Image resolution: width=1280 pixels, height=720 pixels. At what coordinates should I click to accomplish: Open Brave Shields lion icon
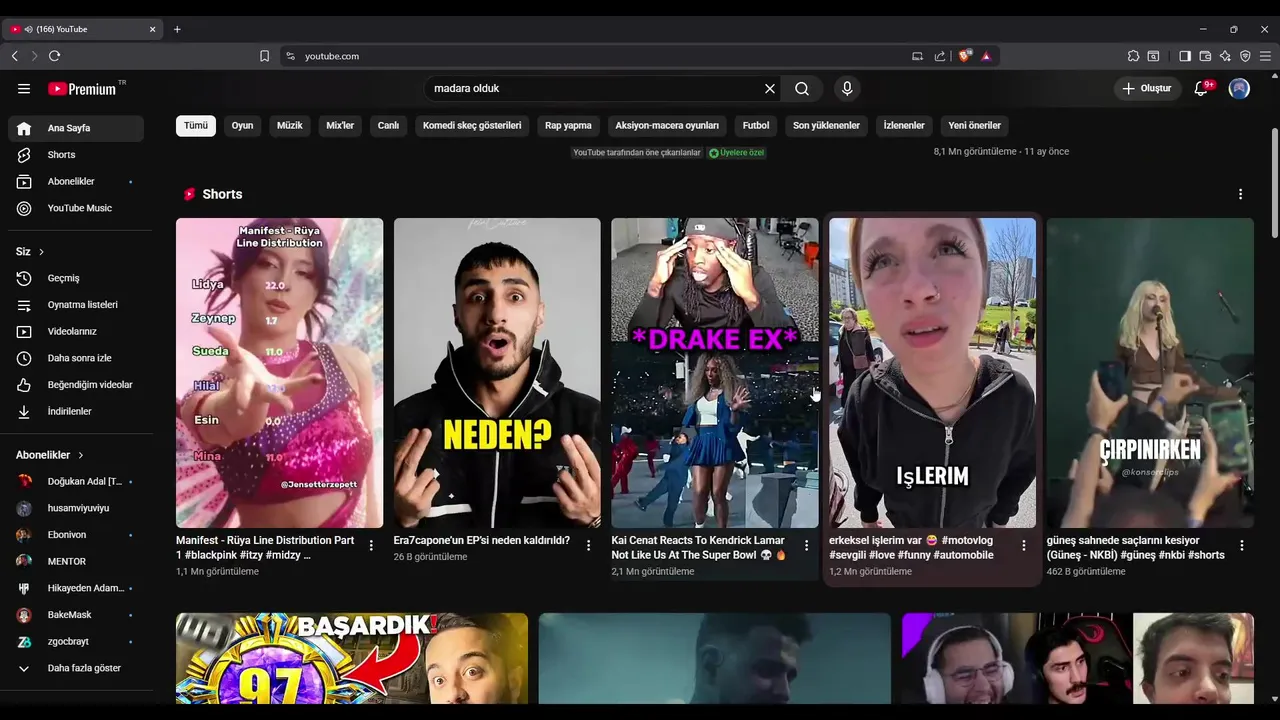point(965,56)
